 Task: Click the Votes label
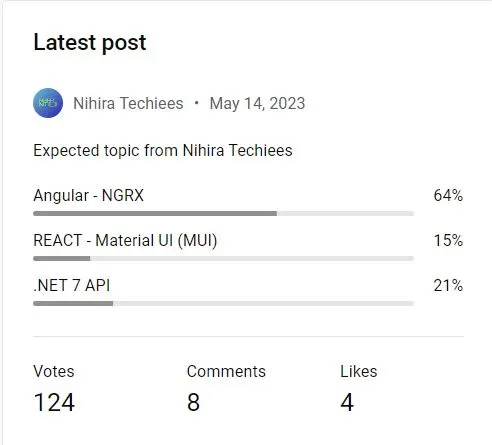pyautogui.click(x=54, y=371)
